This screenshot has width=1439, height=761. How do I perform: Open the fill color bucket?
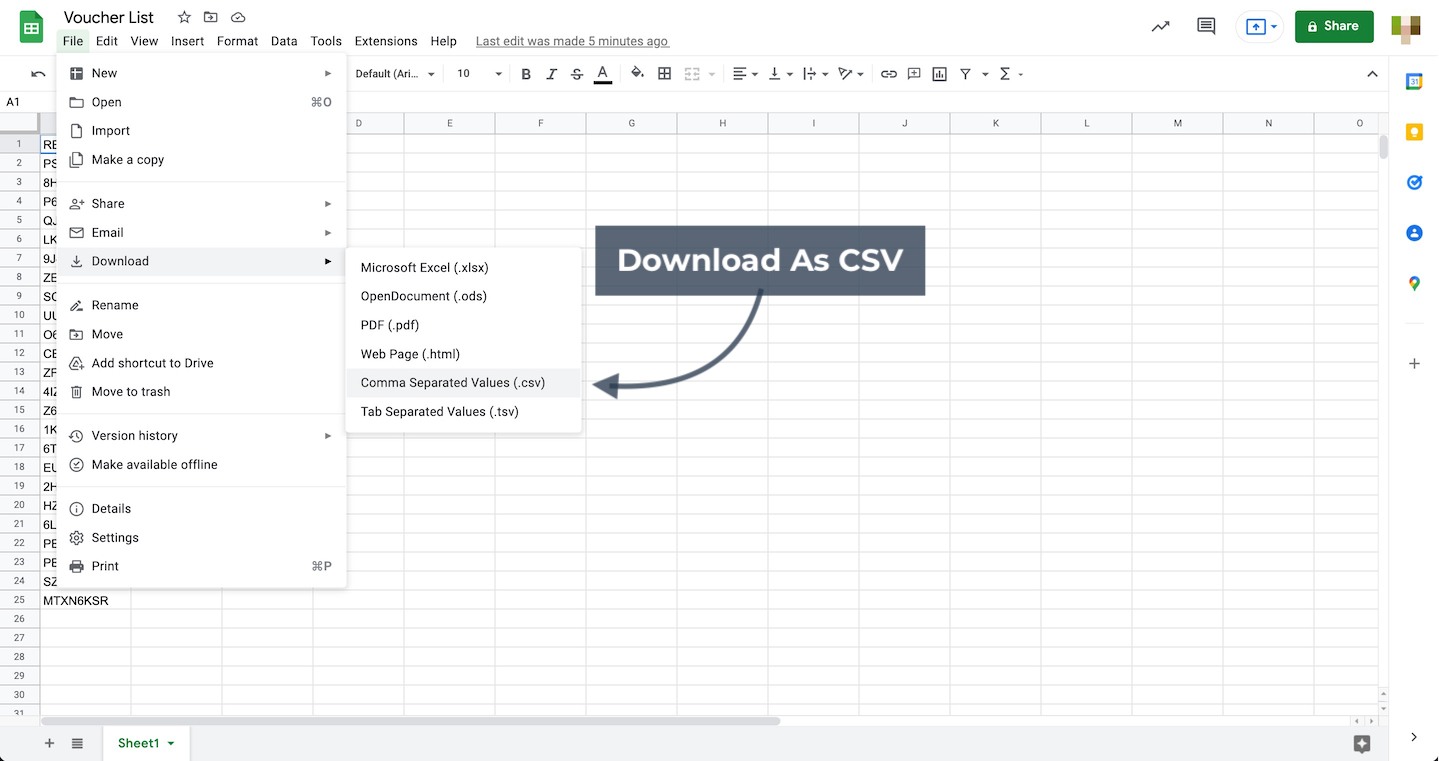(638, 74)
